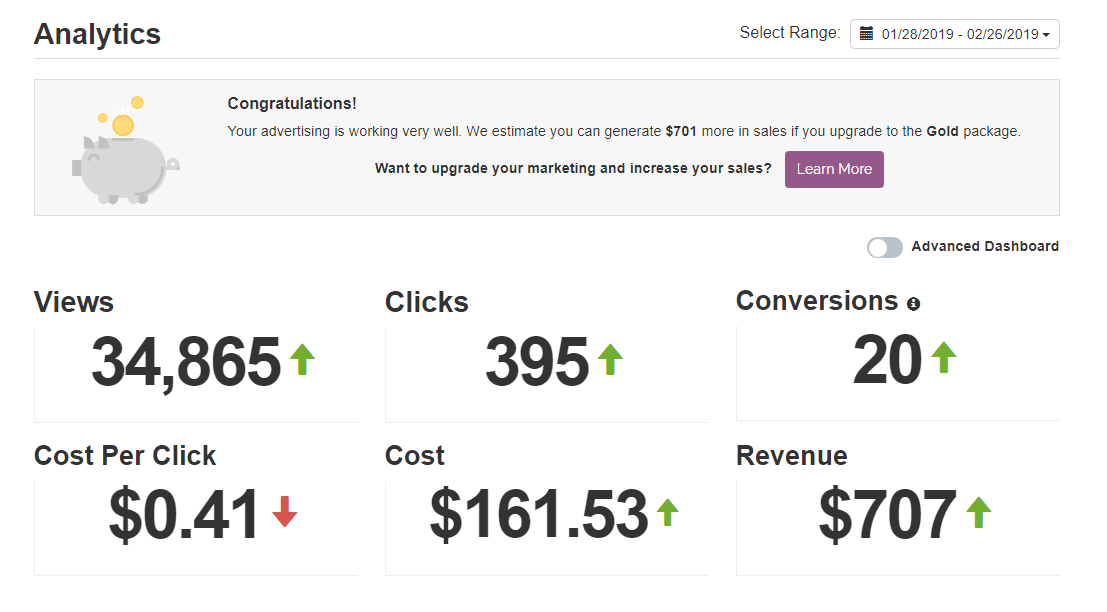Screen dimensions: 1107x612
Task: Click the Advanced Dashboard label
Action: pyautogui.click(x=985, y=246)
